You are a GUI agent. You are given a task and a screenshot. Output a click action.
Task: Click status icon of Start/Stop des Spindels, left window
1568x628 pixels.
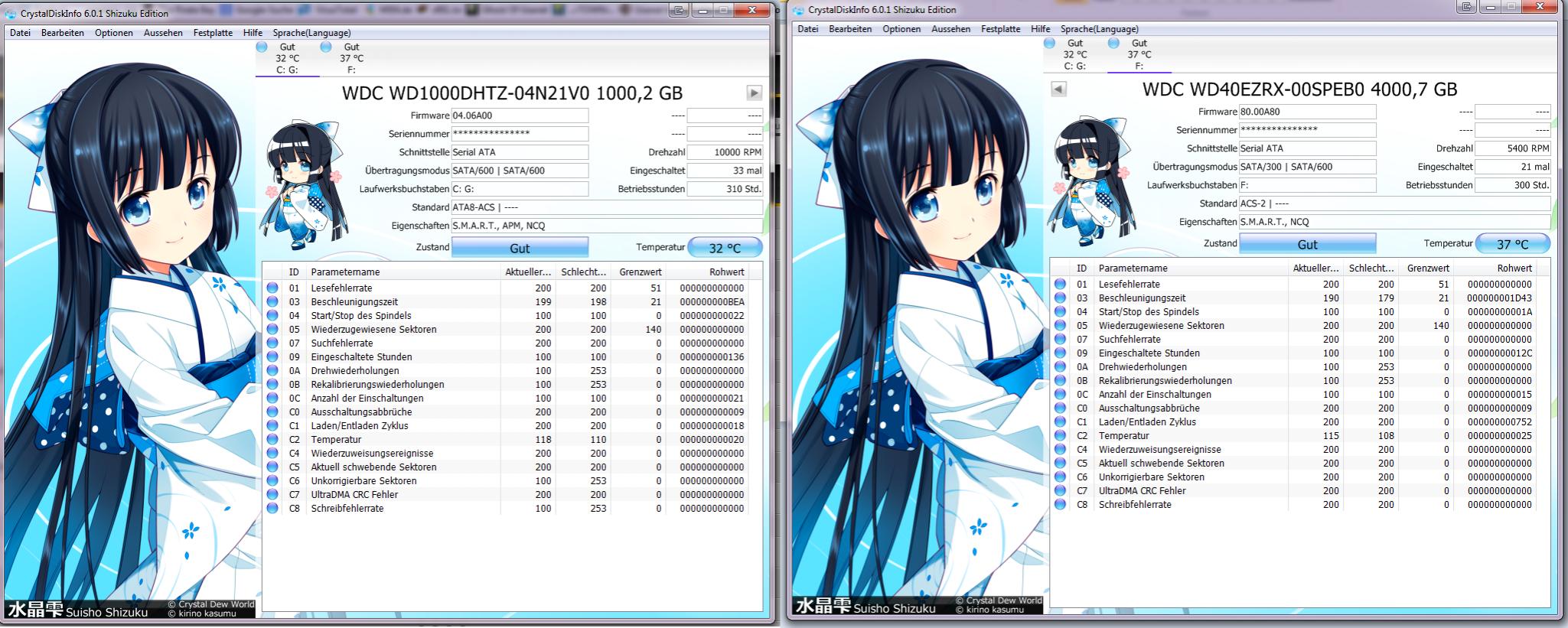(x=272, y=315)
